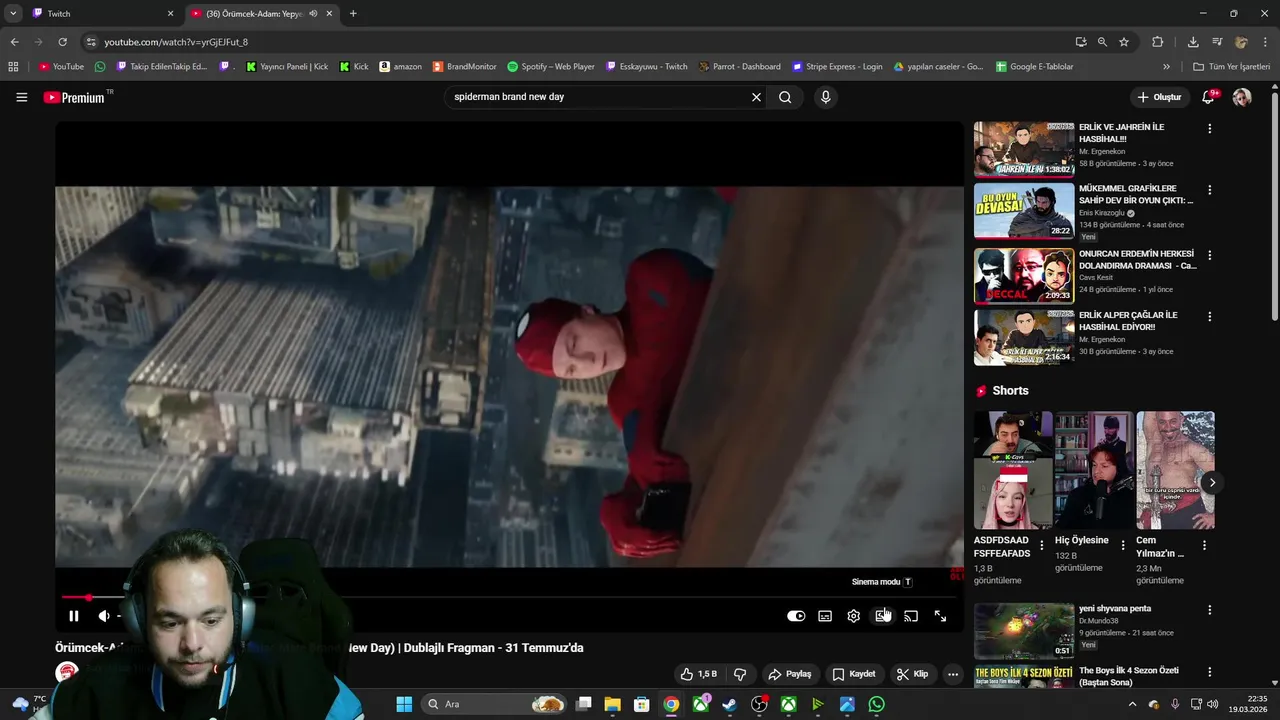This screenshot has width=1280, height=720.
Task: Switch to the Twitch browser tab
Action: (x=102, y=14)
